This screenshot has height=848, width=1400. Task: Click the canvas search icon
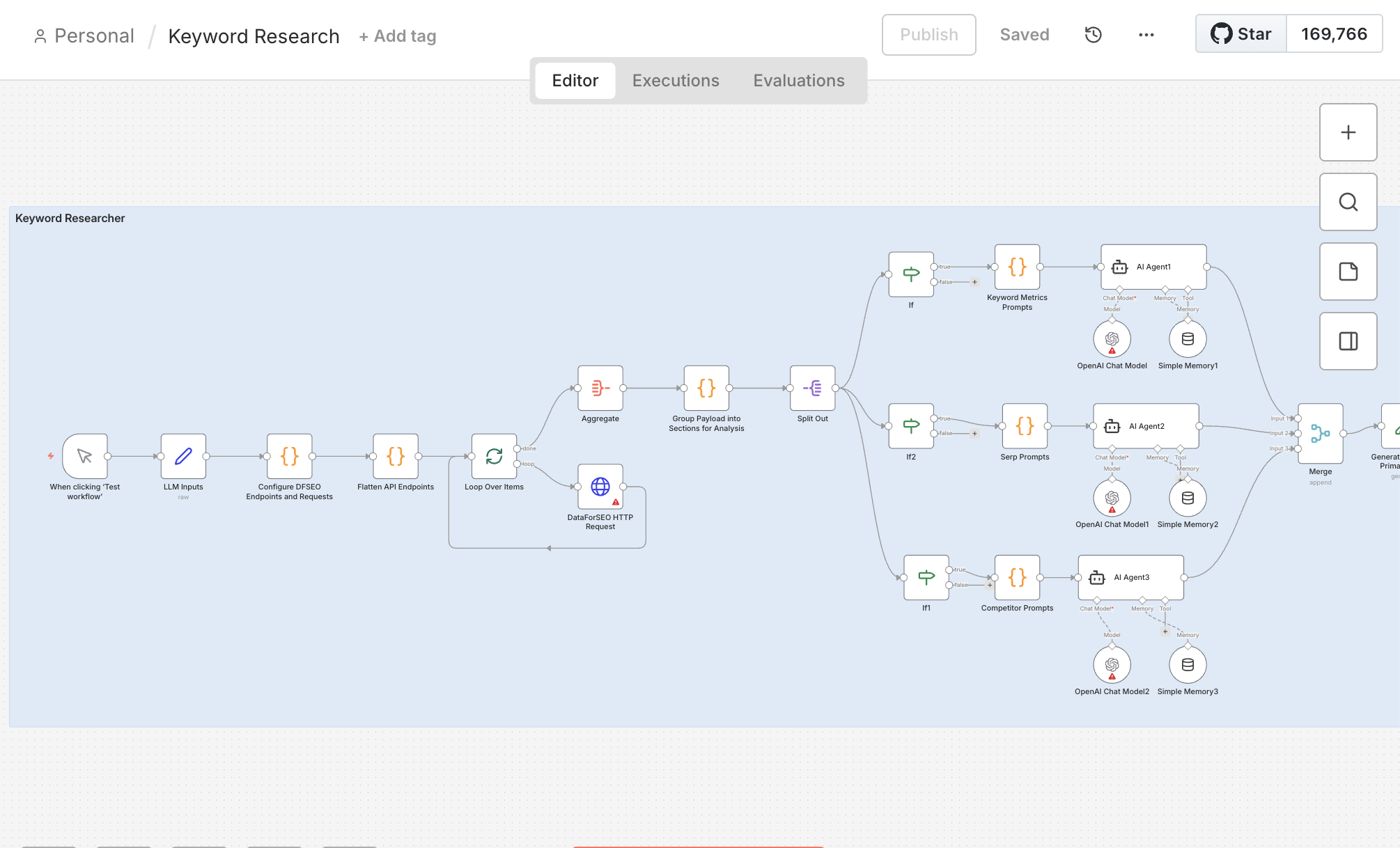(x=1348, y=202)
